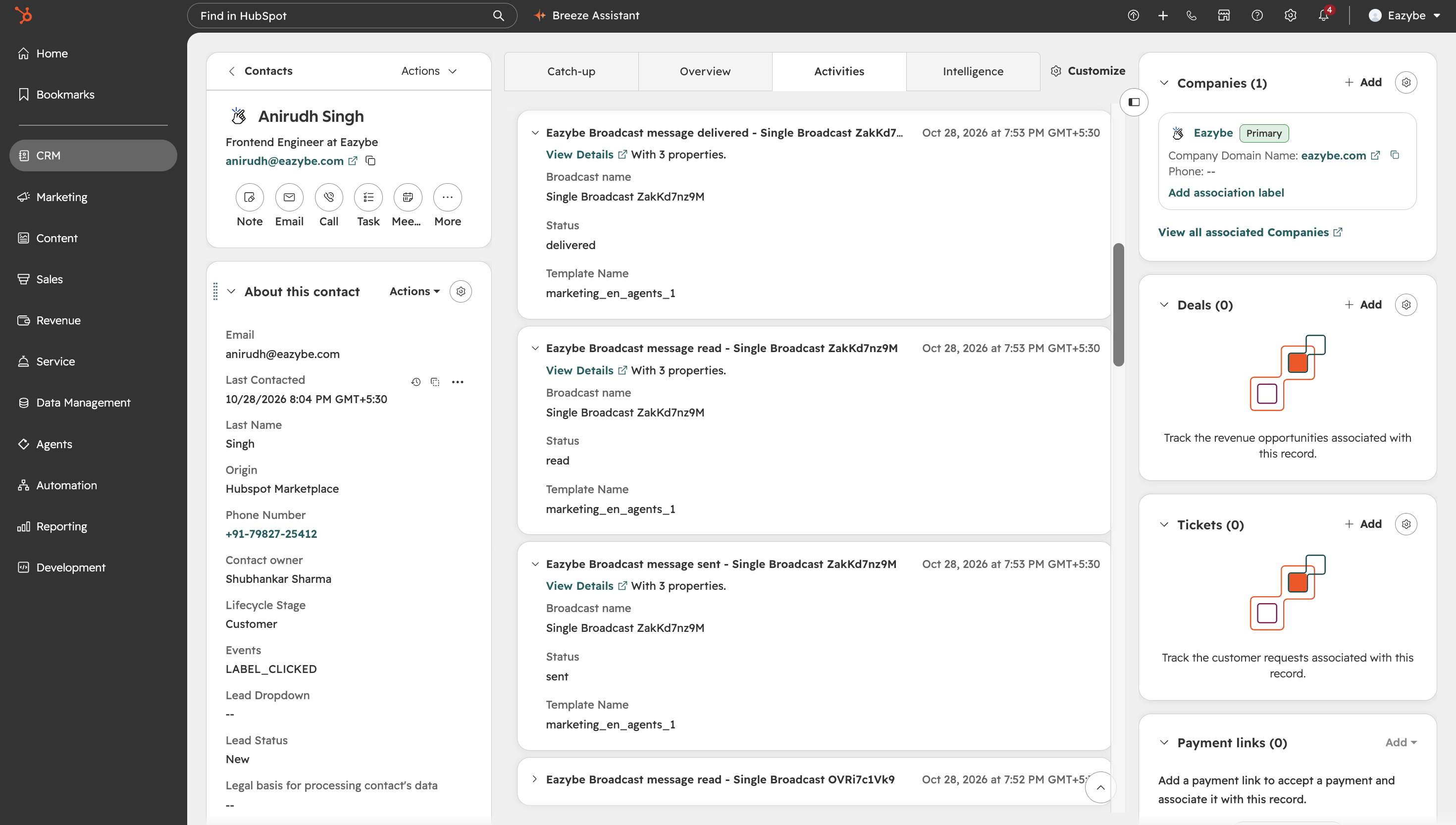1456x825 pixels.
Task: Collapse the Deals card
Action: (1164, 305)
